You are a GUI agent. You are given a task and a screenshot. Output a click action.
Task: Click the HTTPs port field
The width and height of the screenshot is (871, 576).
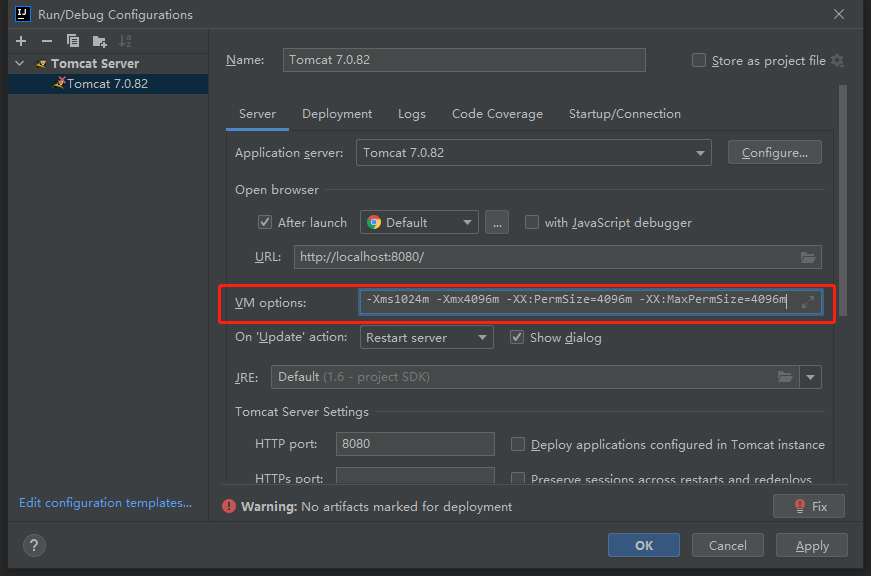pos(415,475)
